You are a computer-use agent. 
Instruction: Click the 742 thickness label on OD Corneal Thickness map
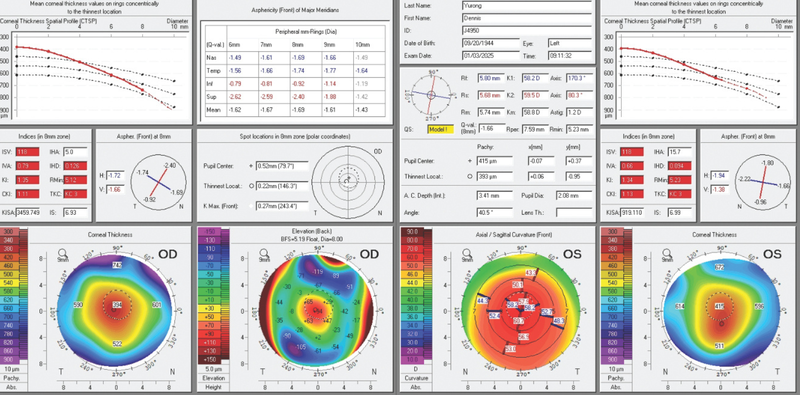tap(117, 266)
